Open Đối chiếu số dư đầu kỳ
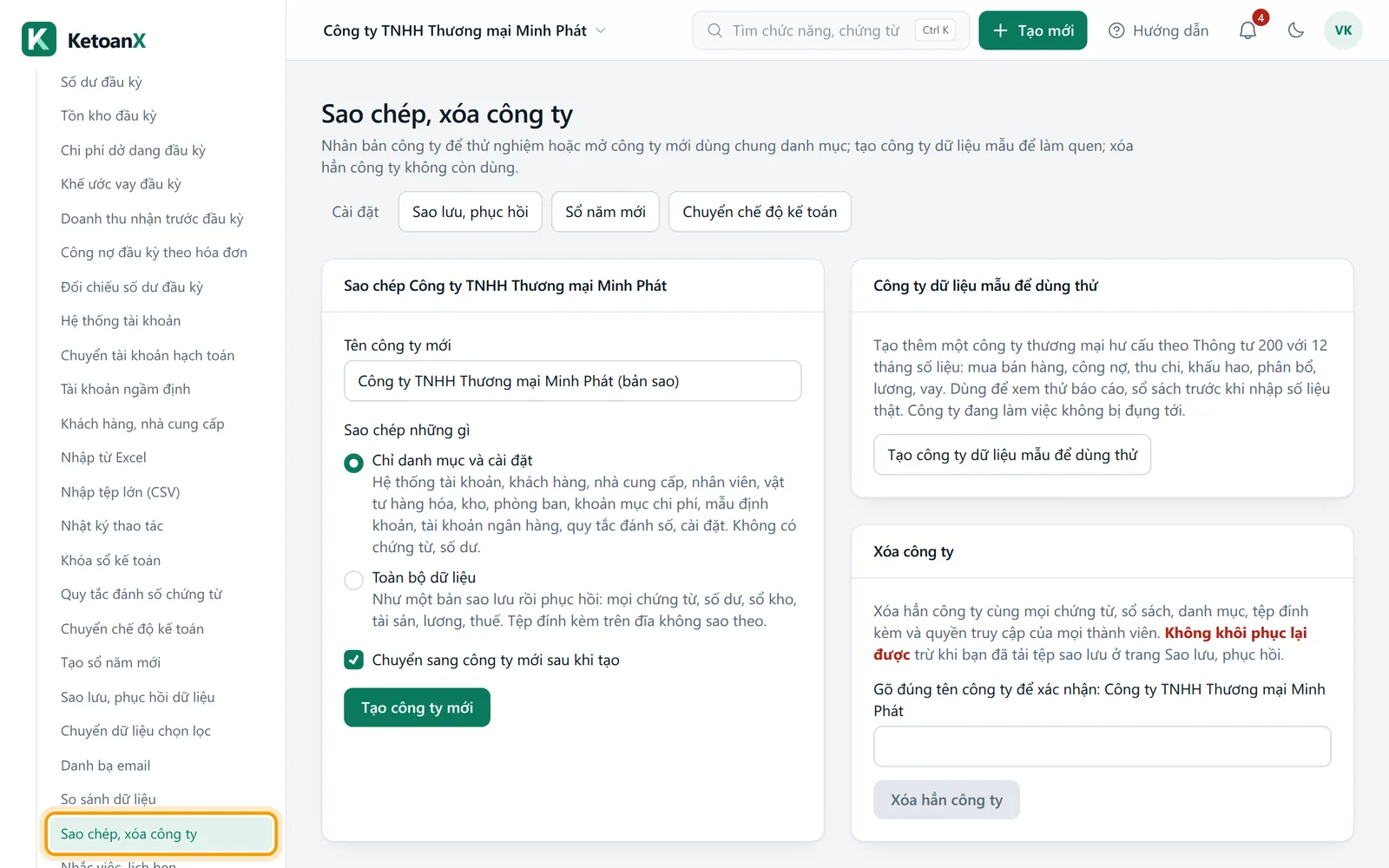 [x=132, y=286]
